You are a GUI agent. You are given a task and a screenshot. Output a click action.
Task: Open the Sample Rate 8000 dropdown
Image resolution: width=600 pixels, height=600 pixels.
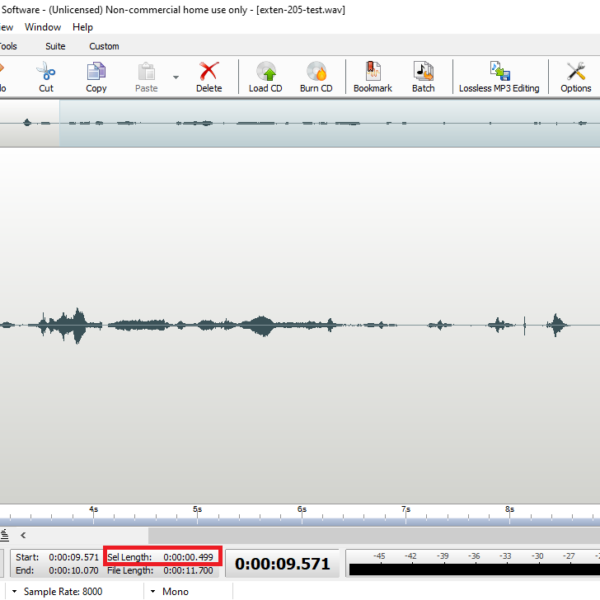pyautogui.click(x=62, y=591)
